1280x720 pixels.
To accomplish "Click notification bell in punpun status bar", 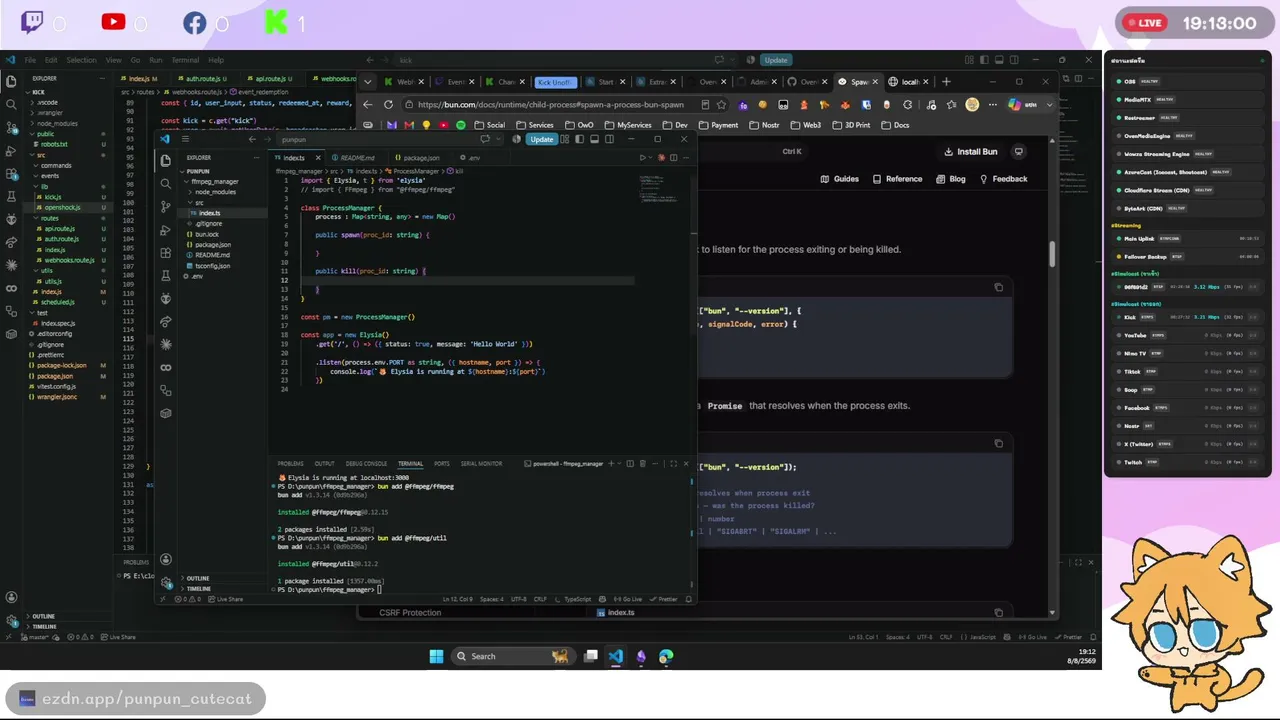I will click(x=687, y=599).
